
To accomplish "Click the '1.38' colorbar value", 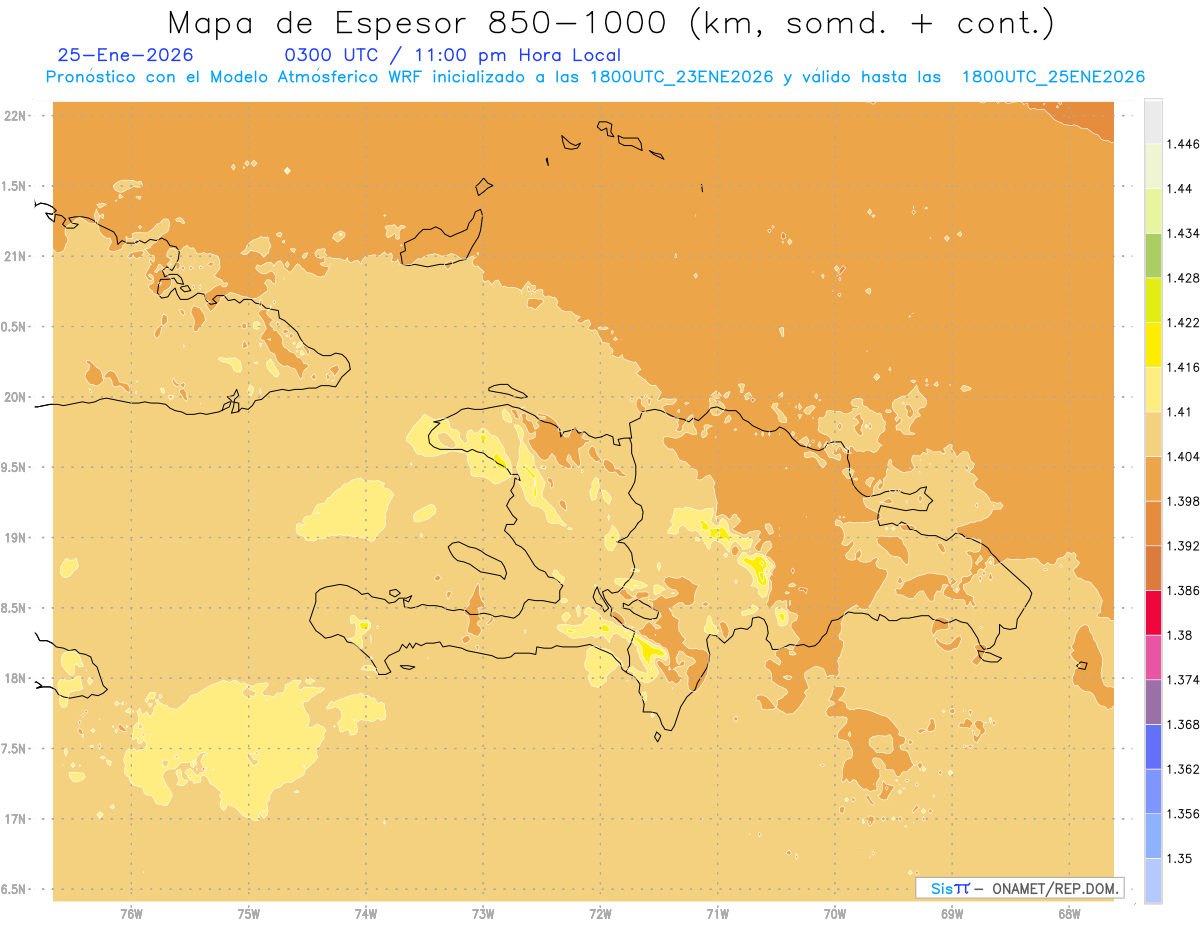I will point(1180,635).
